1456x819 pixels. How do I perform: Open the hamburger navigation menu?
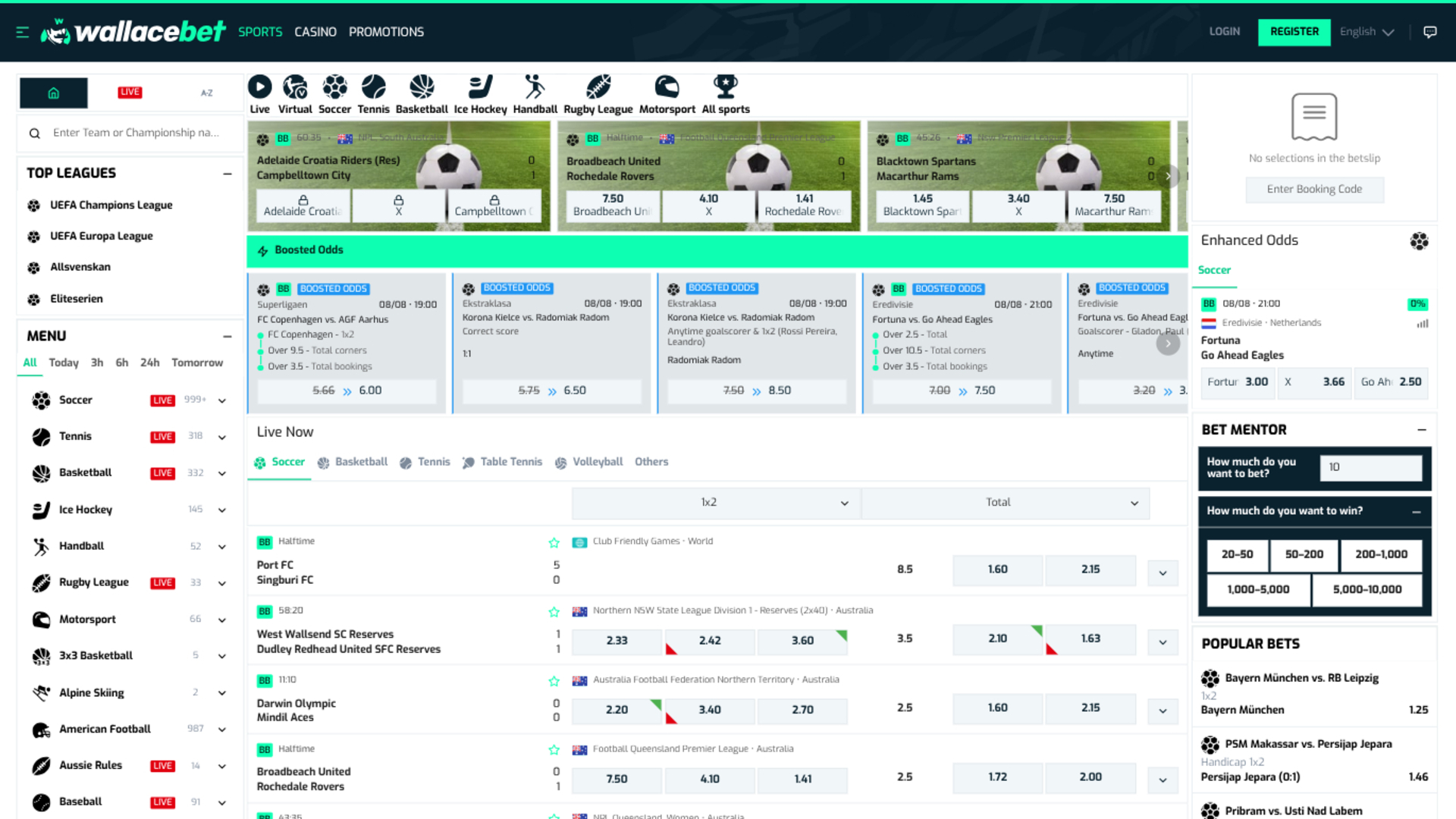[22, 32]
